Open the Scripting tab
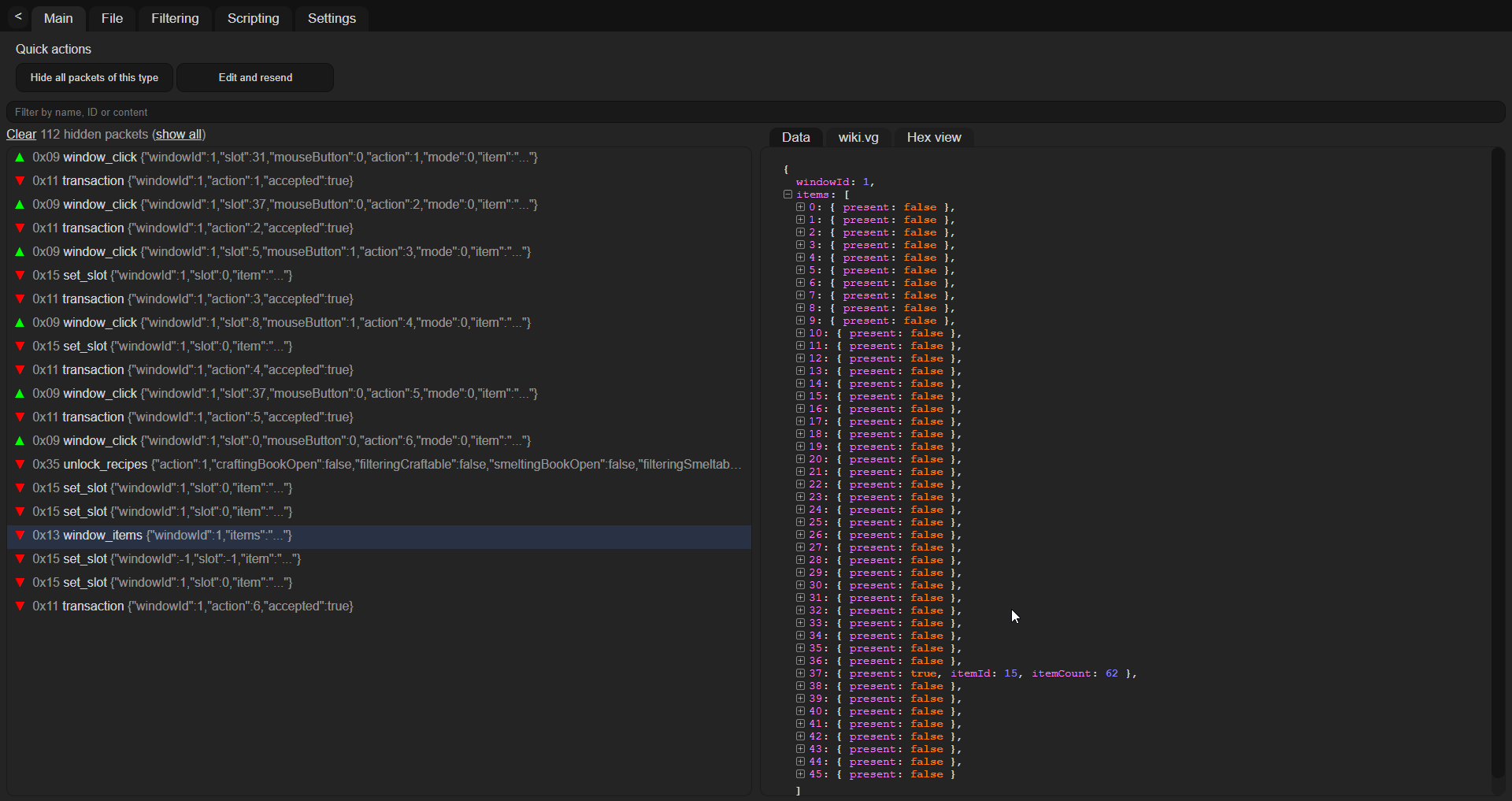1512x801 pixels. click(x=253, y=18)
